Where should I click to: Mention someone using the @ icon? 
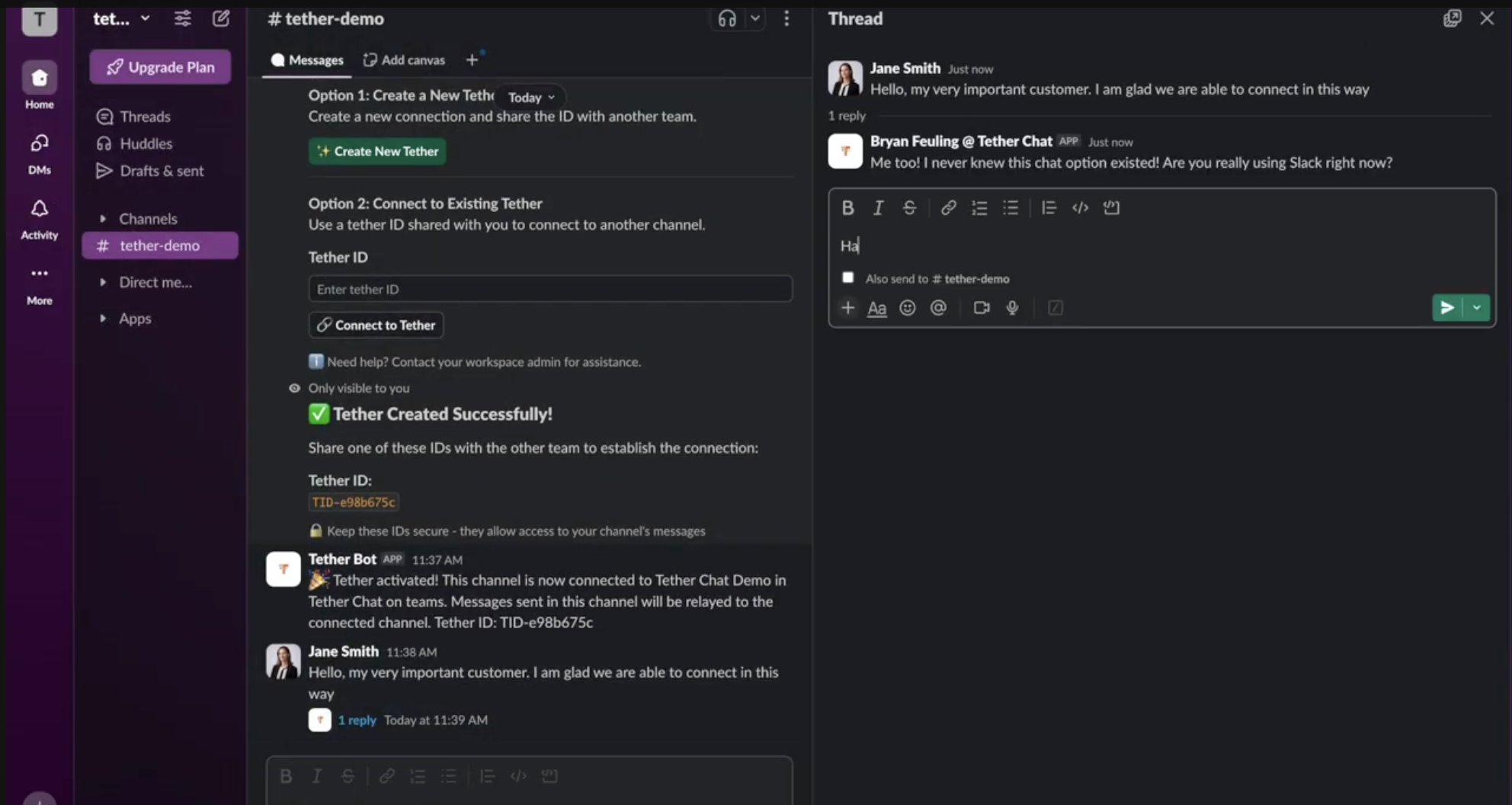[x=938, y=308]
